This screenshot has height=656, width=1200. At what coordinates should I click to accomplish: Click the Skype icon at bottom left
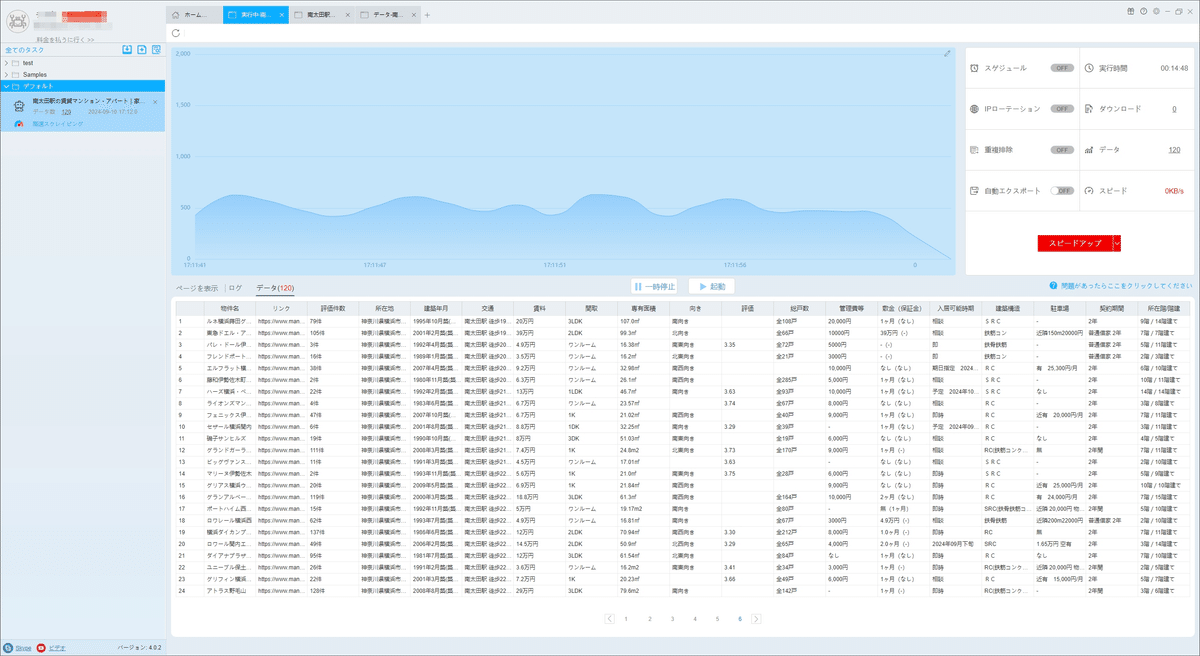[x=8, y=647]
